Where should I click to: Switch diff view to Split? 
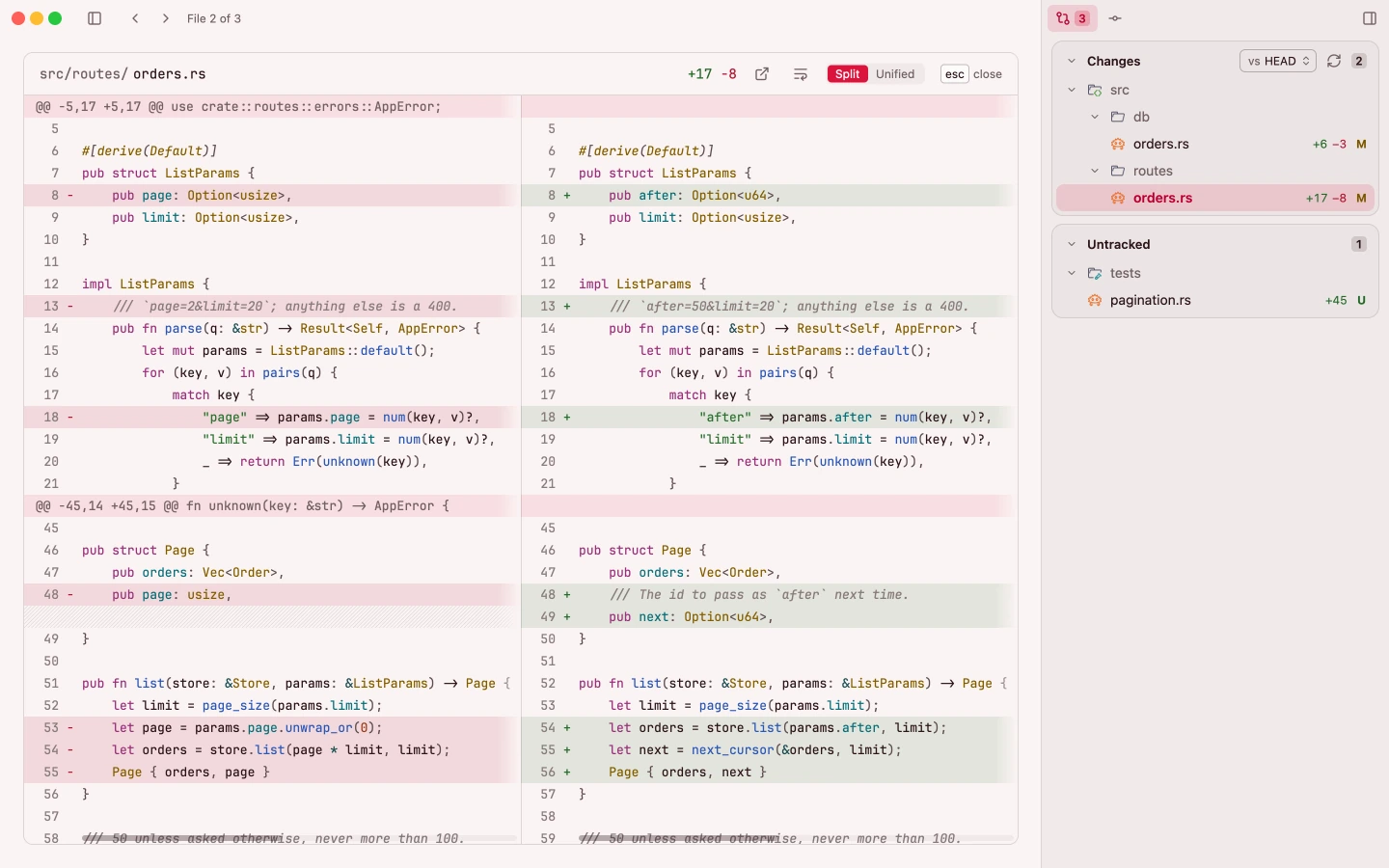pyautogui.click(x=848, y=74)
